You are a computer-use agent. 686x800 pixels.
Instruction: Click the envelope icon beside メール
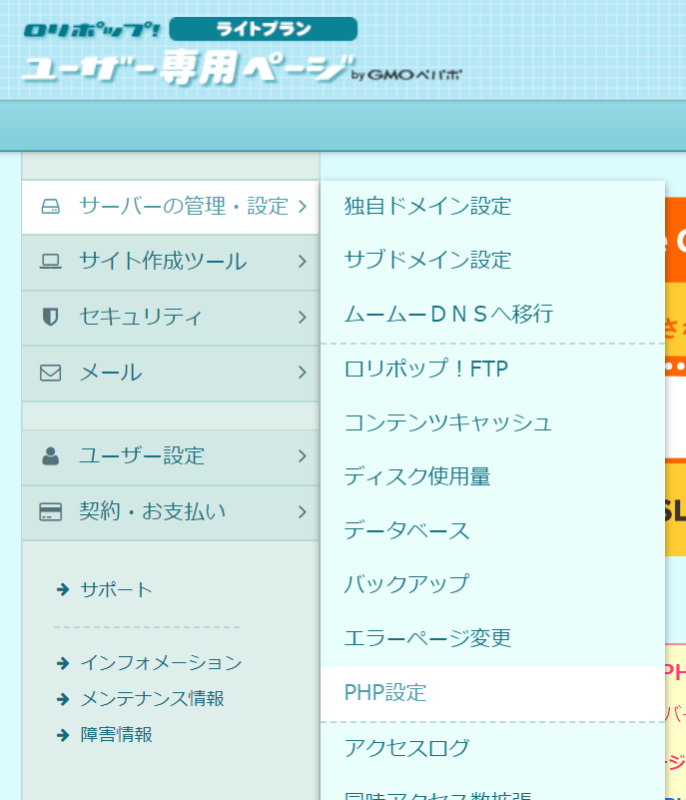pyautogui.click(x=50, y=373)
